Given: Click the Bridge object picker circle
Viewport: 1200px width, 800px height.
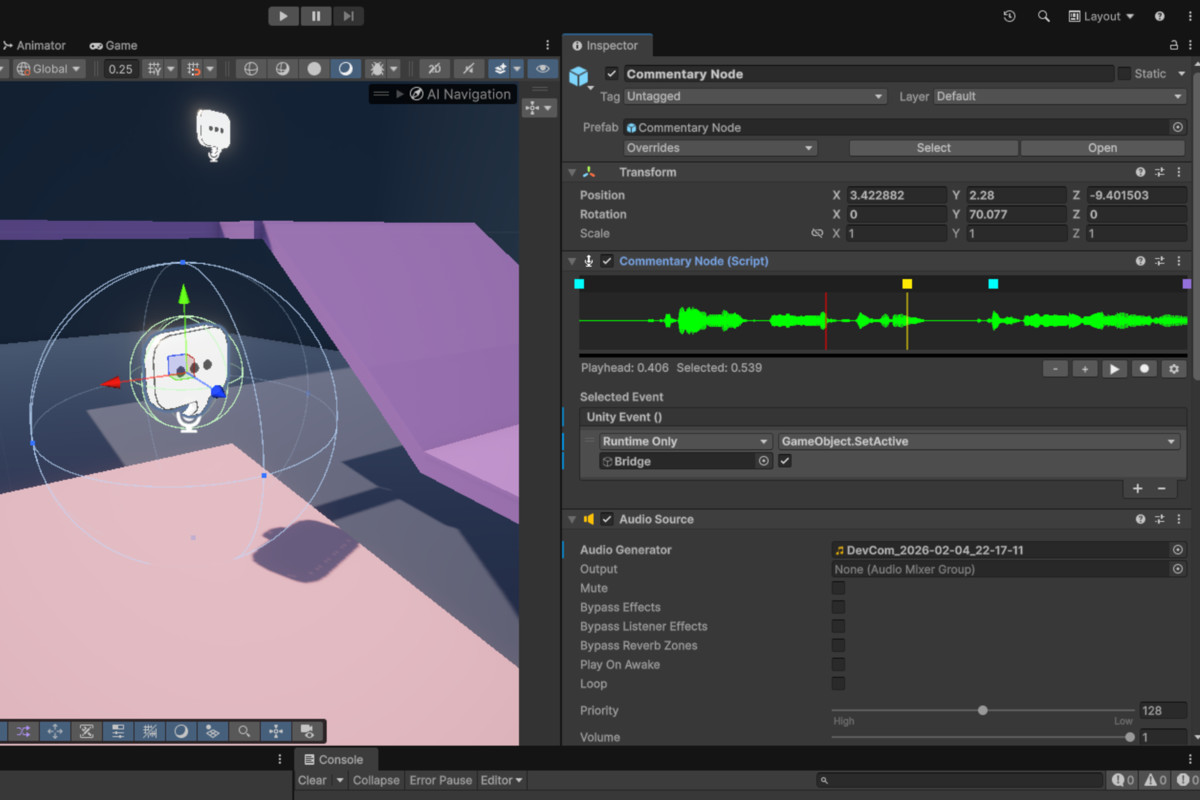Looking at the screenshot, I should (764, 461).
